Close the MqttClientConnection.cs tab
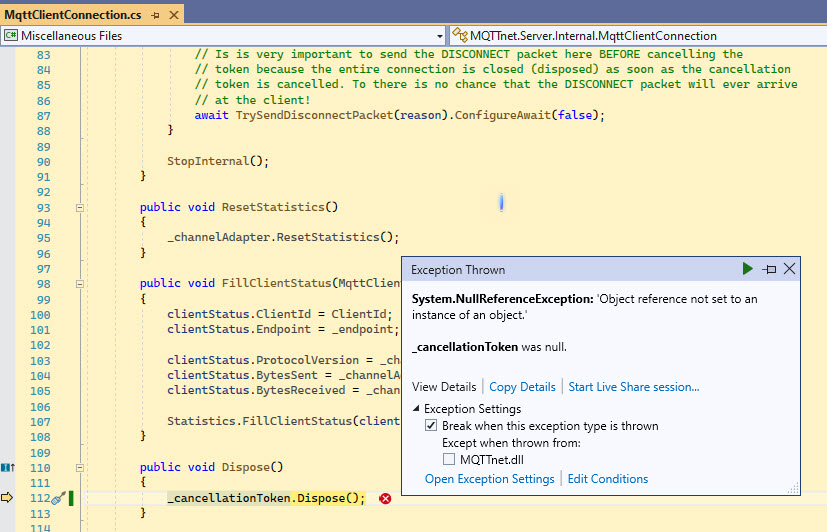Viewport: 827px width, 532px height. click(174, 15)
